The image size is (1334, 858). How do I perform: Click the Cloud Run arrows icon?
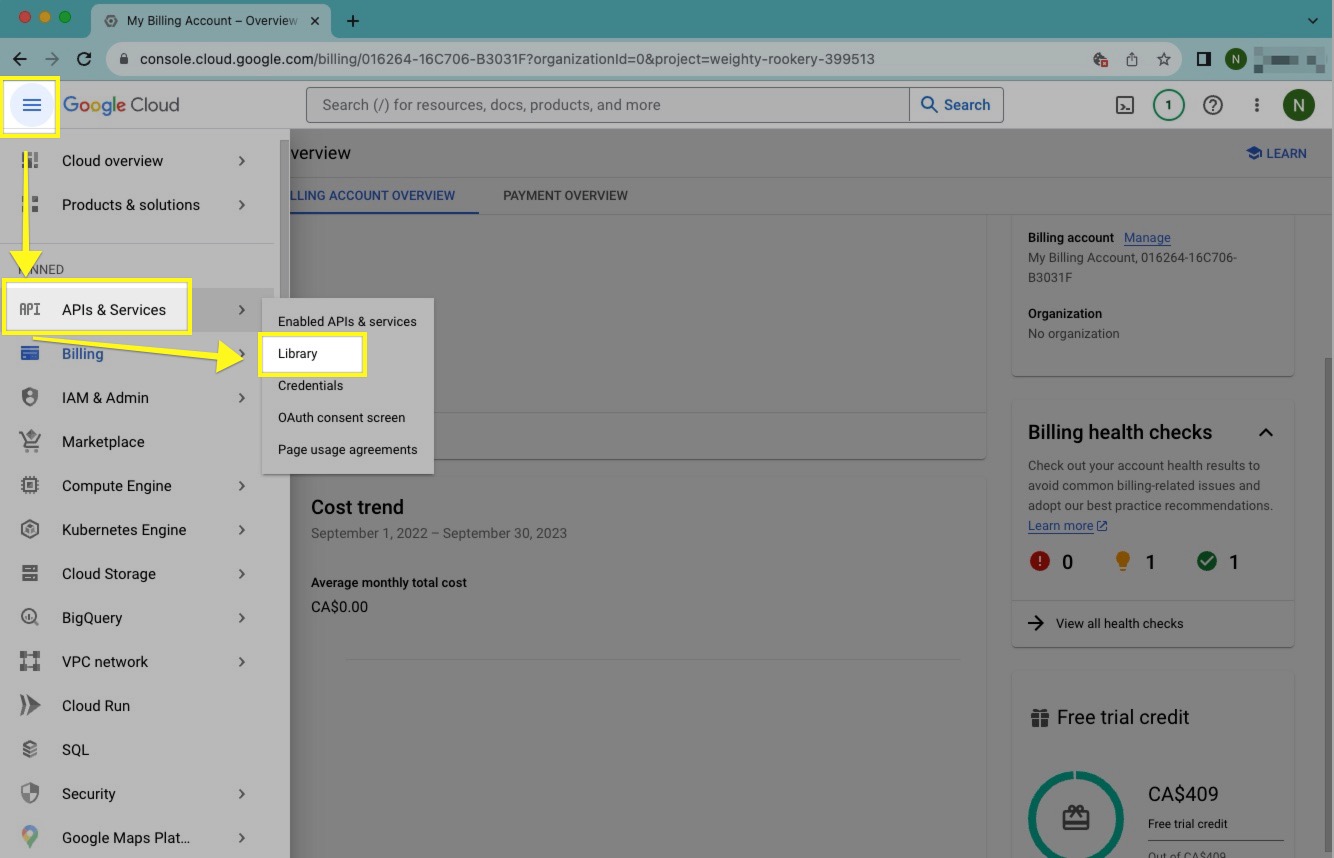30,706
